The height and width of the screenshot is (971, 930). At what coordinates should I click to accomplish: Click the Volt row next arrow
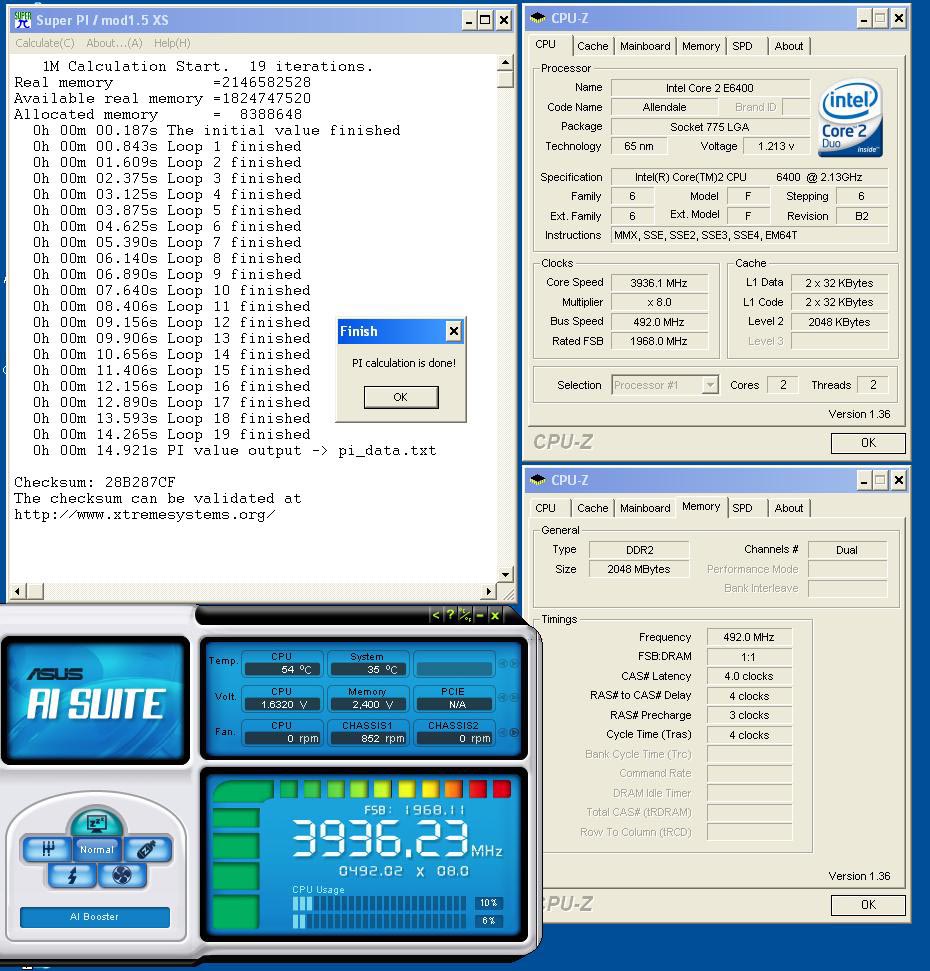[514, 698]
